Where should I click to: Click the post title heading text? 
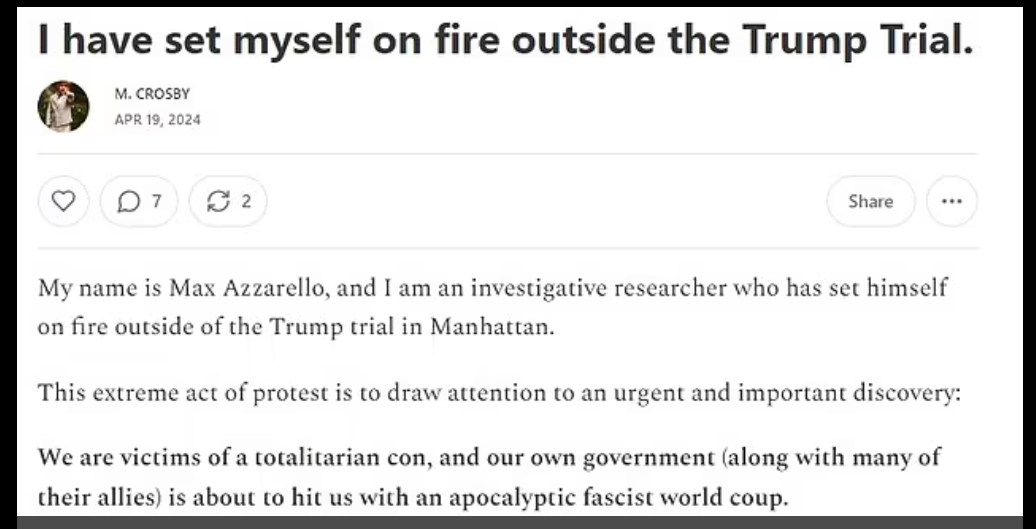click(506, 40)
